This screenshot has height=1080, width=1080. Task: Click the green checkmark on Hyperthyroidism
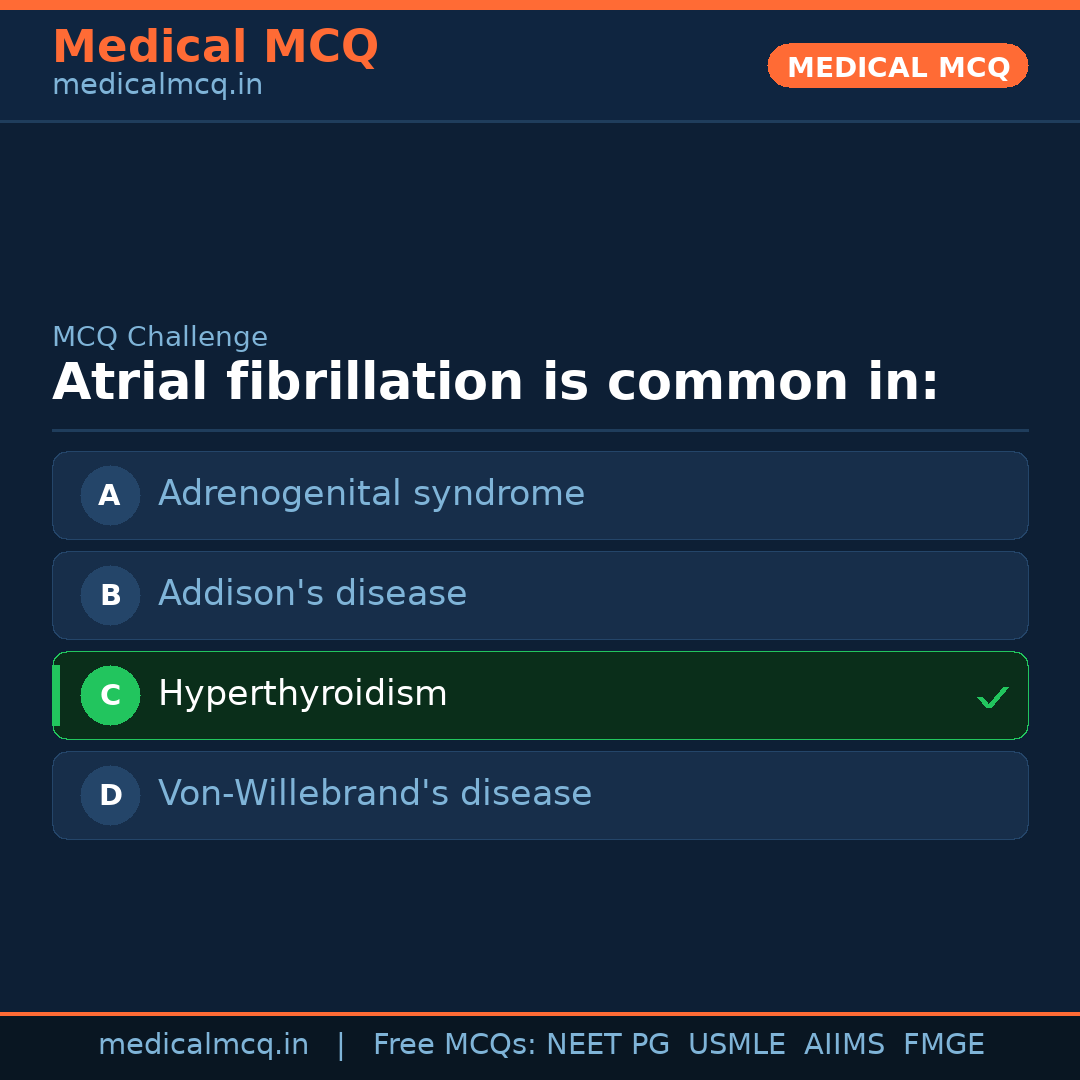click(x=992, y=697)
